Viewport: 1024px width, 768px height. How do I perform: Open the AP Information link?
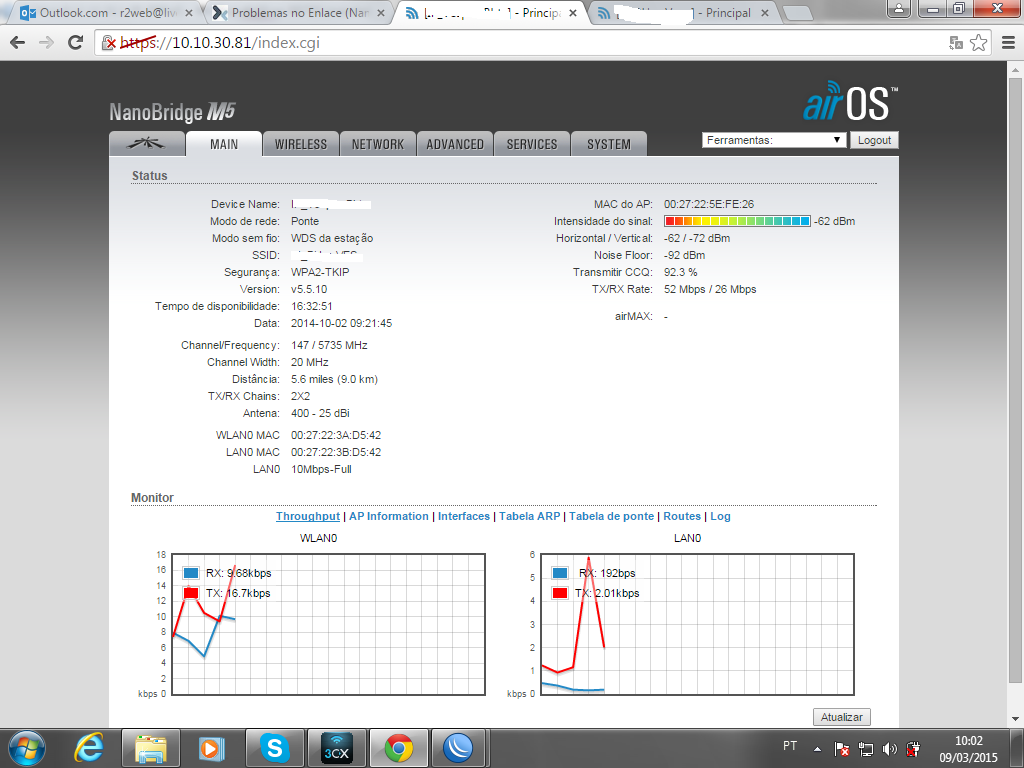(389, 516)
